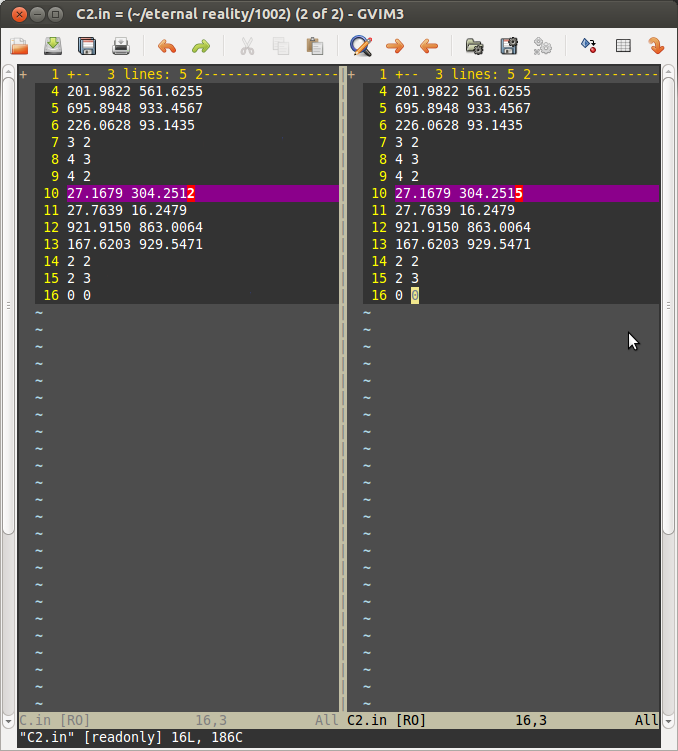
Task: Click the Open file toolbar icon
Action: click(x=19, y=46)
